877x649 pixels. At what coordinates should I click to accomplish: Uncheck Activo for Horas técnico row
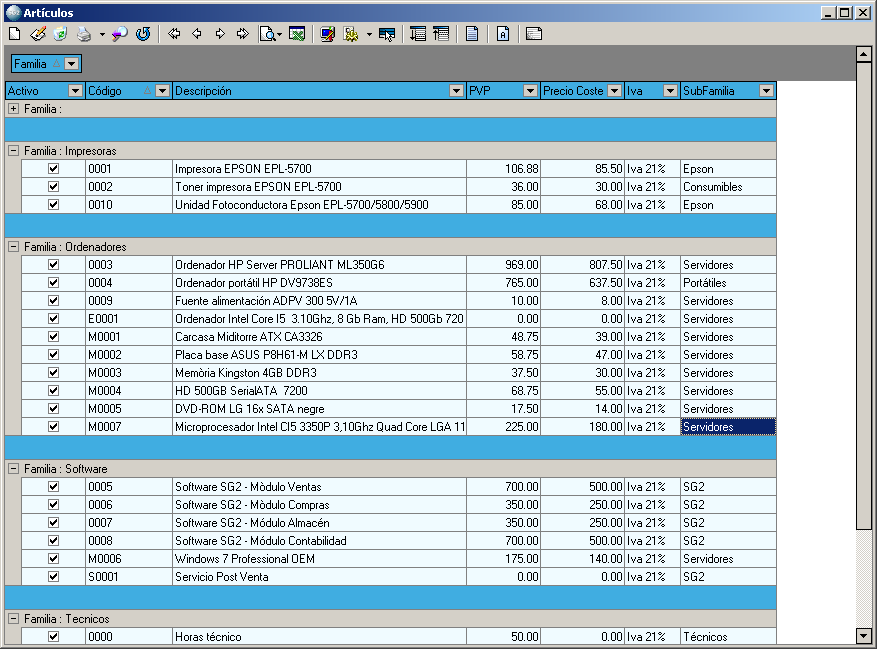(x=53, y=637)
